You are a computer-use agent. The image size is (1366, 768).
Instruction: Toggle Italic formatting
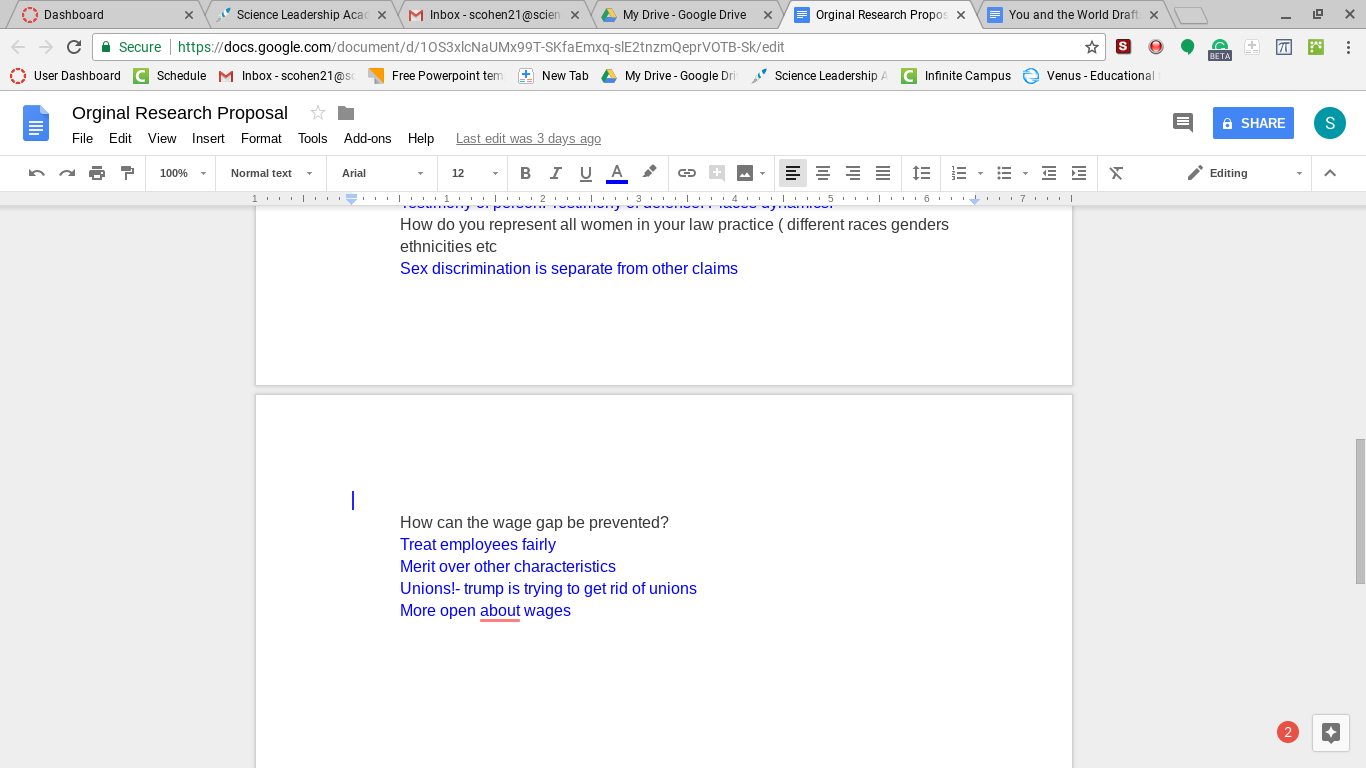tap(556, 173)
